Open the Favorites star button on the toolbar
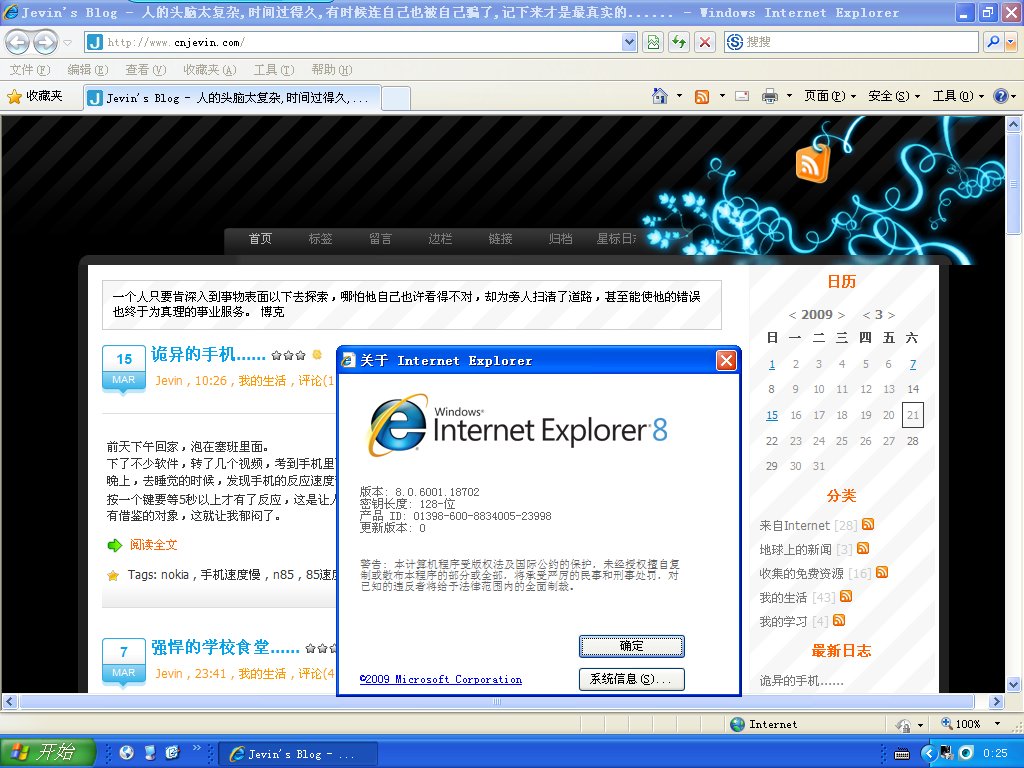Image resolution: width=1024 pixels, height=768 pixels. (35, 97)
